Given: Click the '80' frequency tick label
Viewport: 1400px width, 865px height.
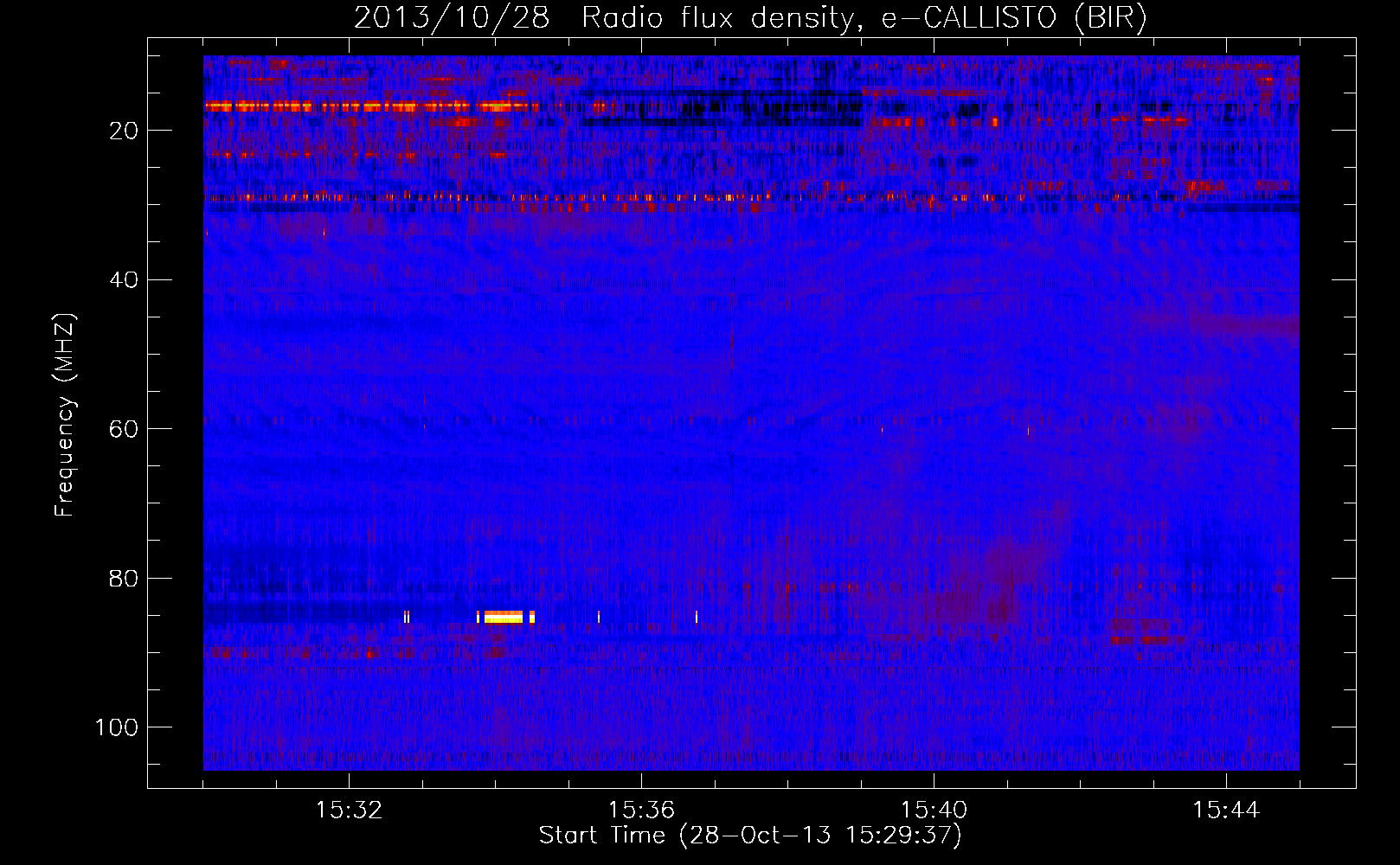Looking at the screenshot, I should point(124,579).
